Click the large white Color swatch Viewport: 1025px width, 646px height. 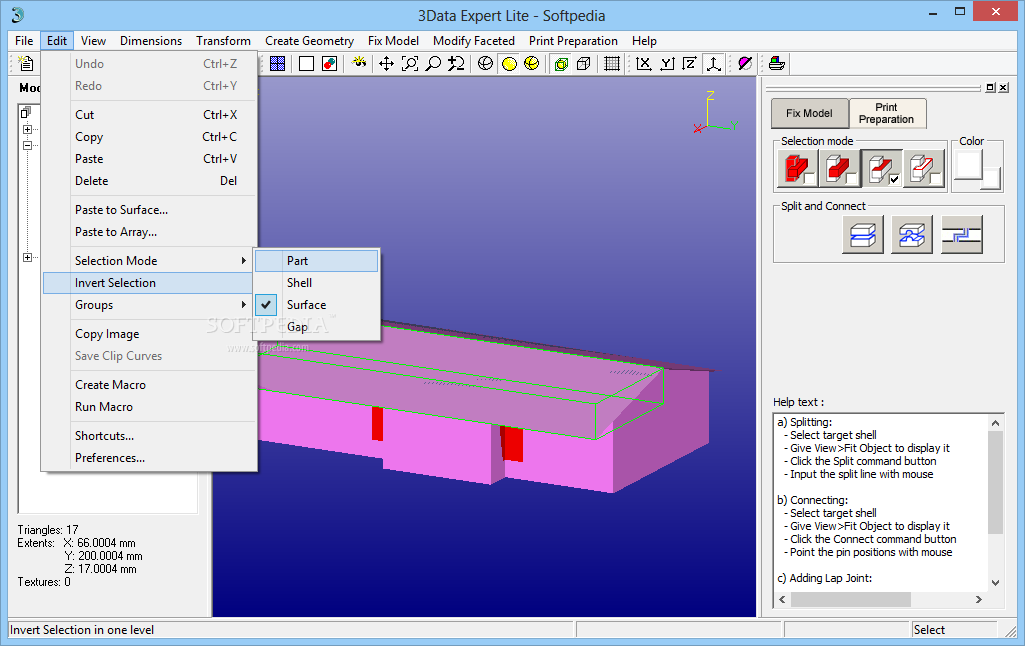pyautogui.click(x=968, y=165)
